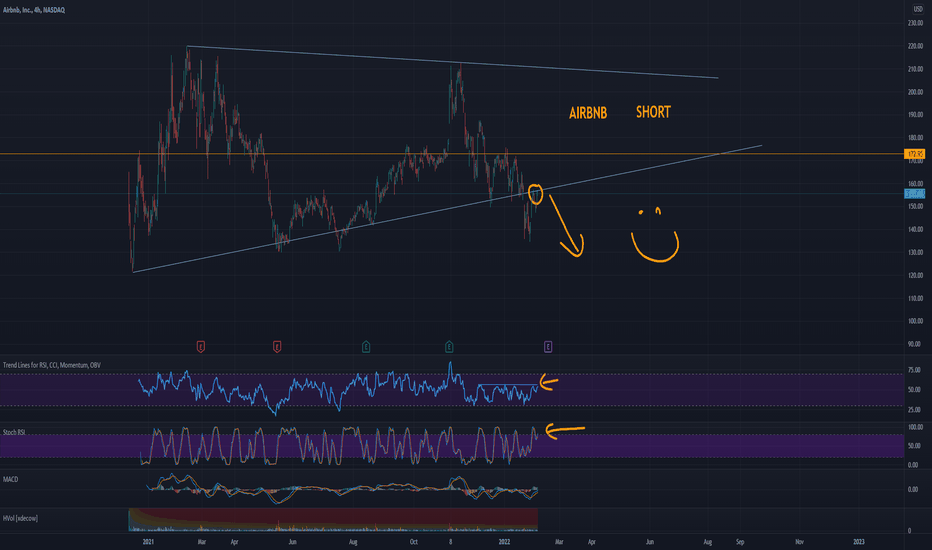Select the orange AIRBNB text annotation
Screen dimensions: 932x550
pyautogui.click(x=588, y=113)
